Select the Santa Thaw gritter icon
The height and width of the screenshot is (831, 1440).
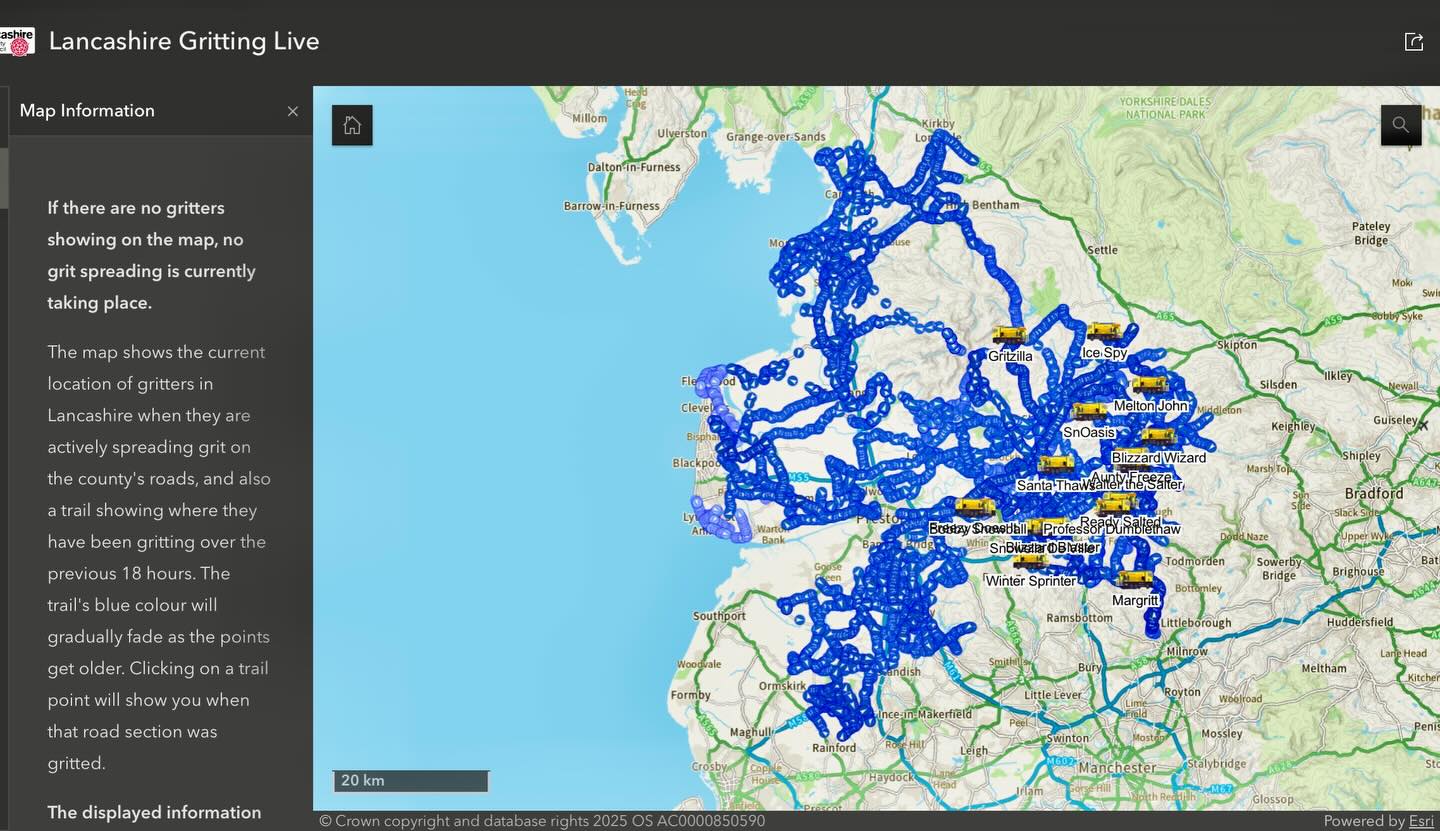1055,464
